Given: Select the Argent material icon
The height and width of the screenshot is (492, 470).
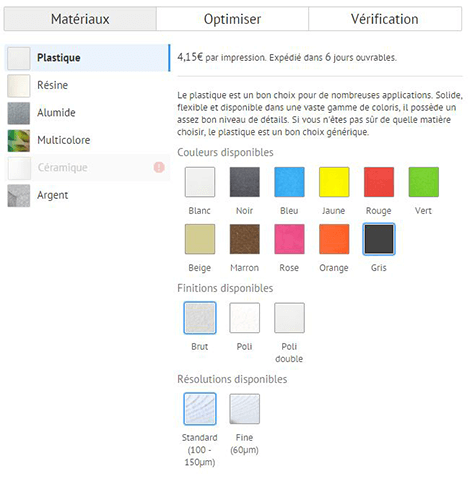Looking at the screenshot, I should pyautogui.click(x=19, y=196).
